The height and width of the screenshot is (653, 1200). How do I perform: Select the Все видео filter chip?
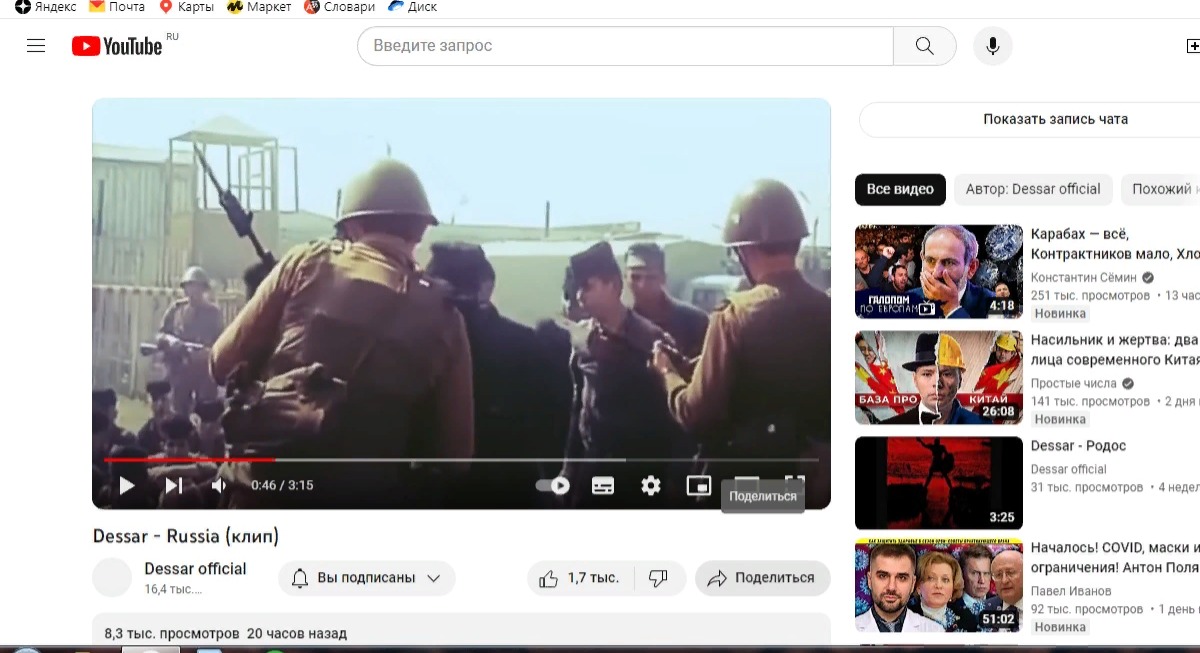coord(900,189)
